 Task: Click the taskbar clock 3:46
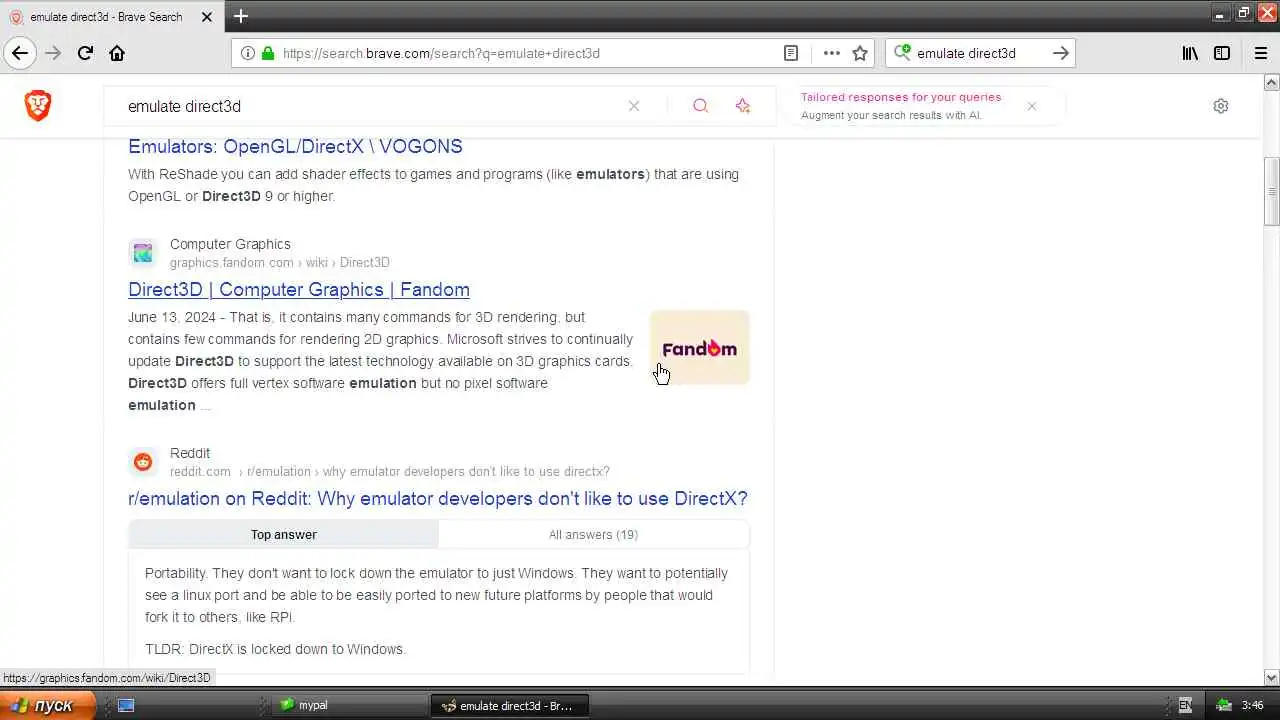point(1252,705)
